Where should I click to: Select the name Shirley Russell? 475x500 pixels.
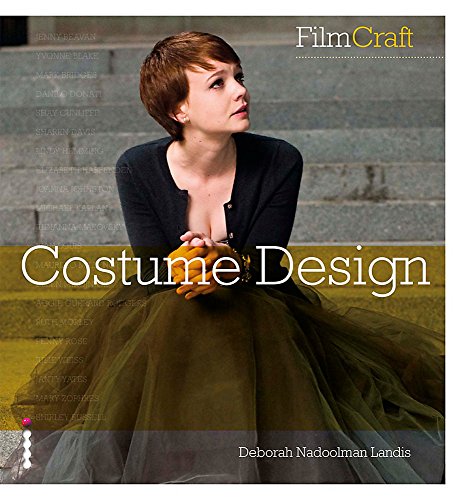[71, 417]
